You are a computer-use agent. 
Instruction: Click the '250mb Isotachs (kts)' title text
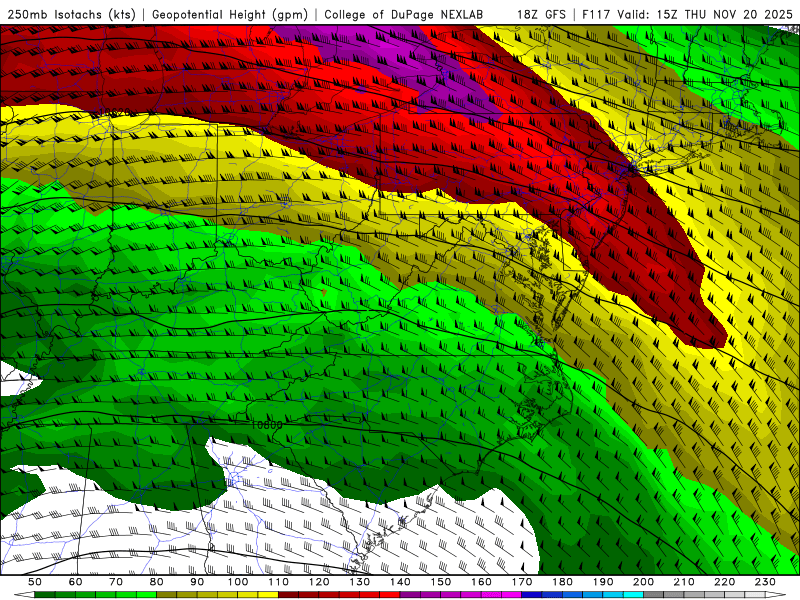tap(71, 14)
